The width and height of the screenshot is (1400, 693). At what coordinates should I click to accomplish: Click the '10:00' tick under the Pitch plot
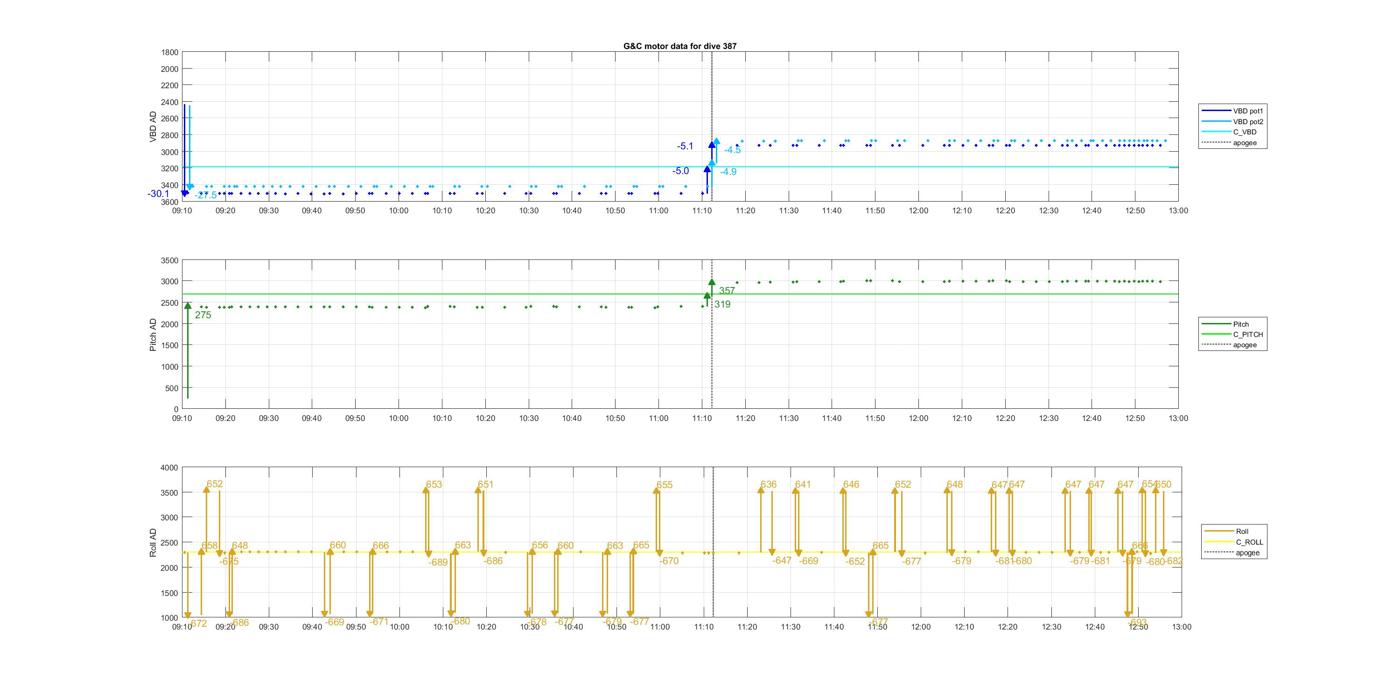pos(398,418)
